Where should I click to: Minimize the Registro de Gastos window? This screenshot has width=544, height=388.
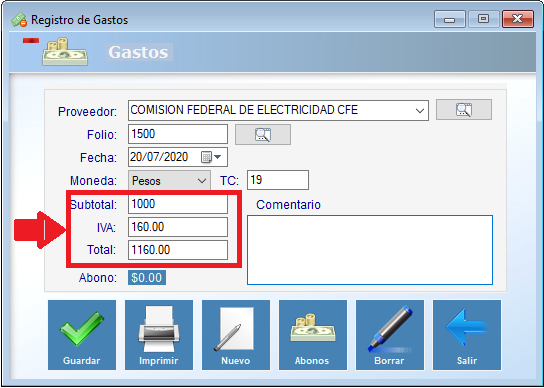pyautogui.click(x=450, y=19)
